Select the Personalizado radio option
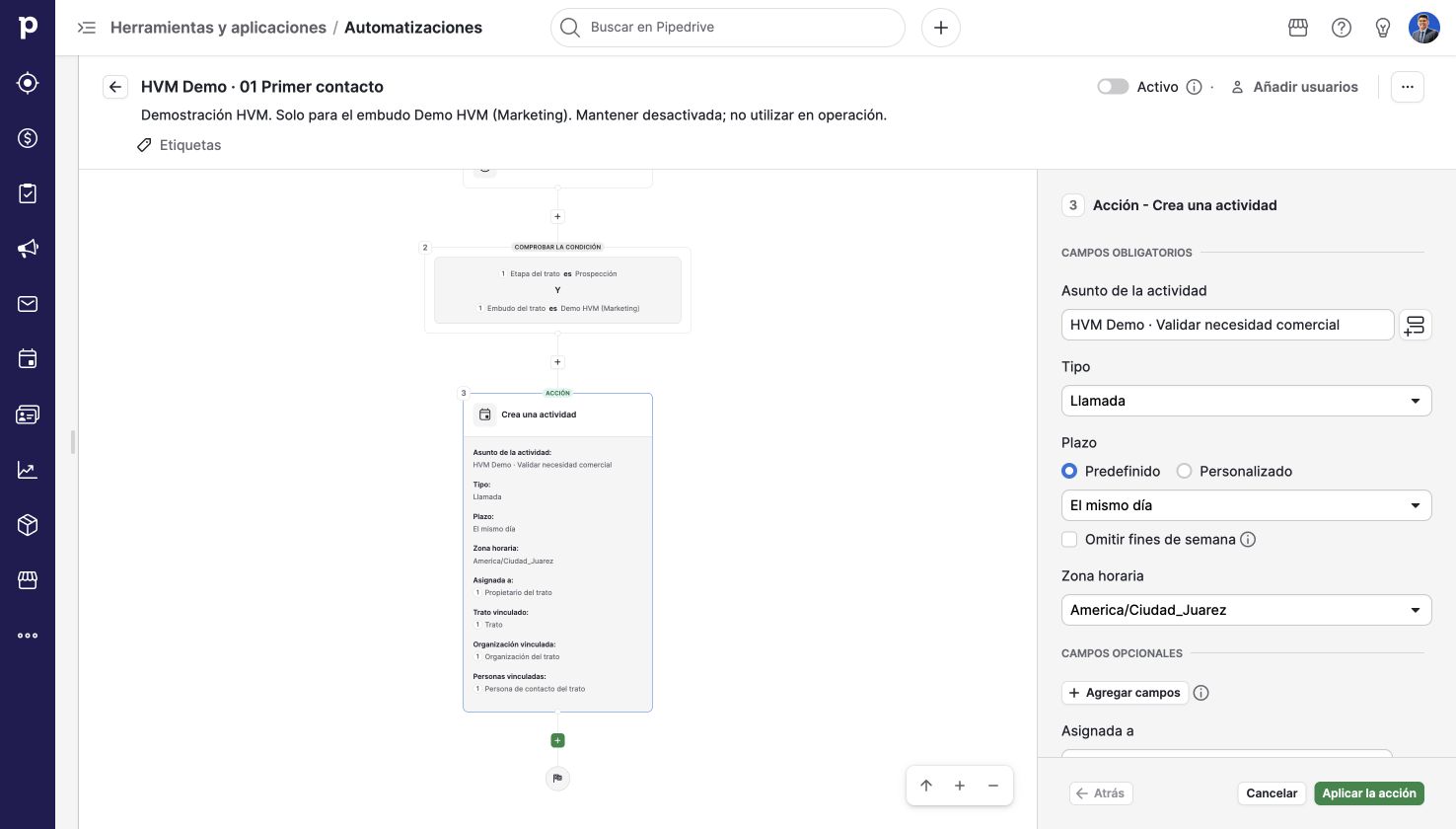The height and width of the screenshot is (829, 1456). point(1184,472)
